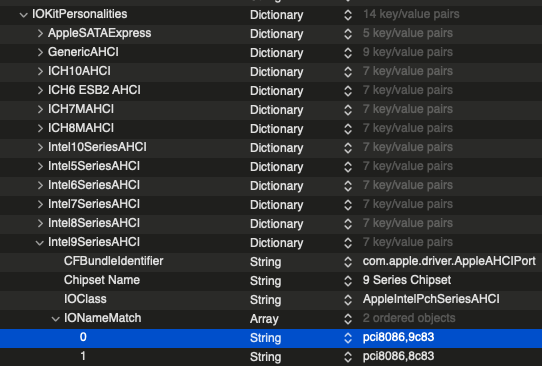Click the value pci8086,9c83
Image resolution: width=542 pixels, height=366 pixels.
coord(398,337)
